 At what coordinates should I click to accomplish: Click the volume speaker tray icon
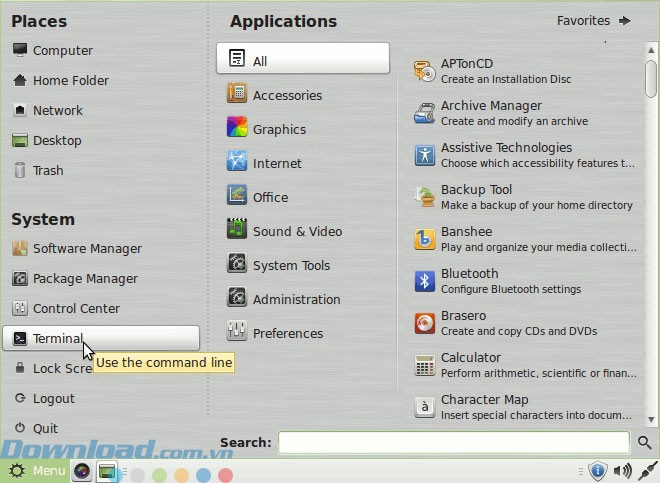(x=622, y=471)
